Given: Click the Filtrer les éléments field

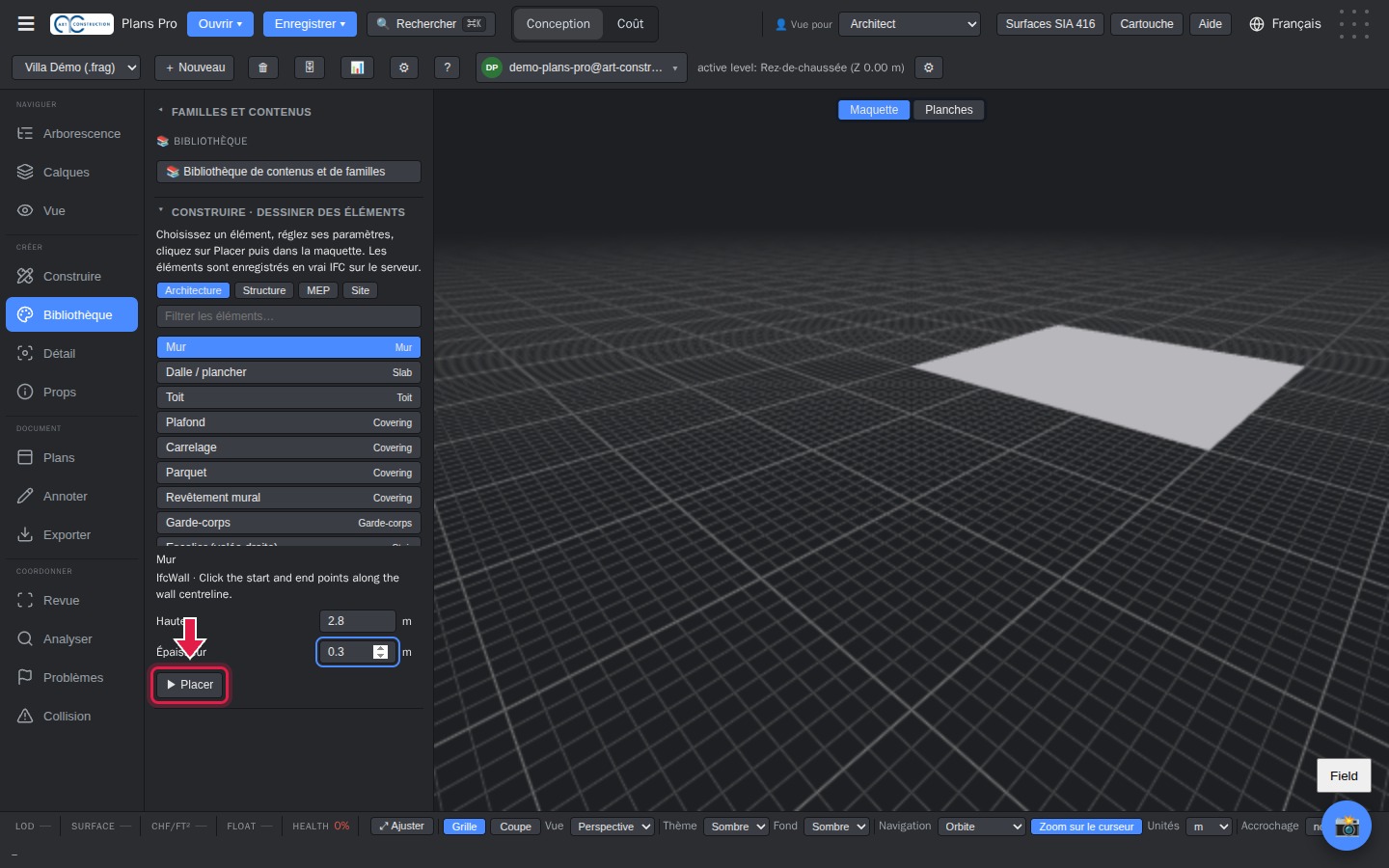Looking at the screenshot, I should (288, 316).
